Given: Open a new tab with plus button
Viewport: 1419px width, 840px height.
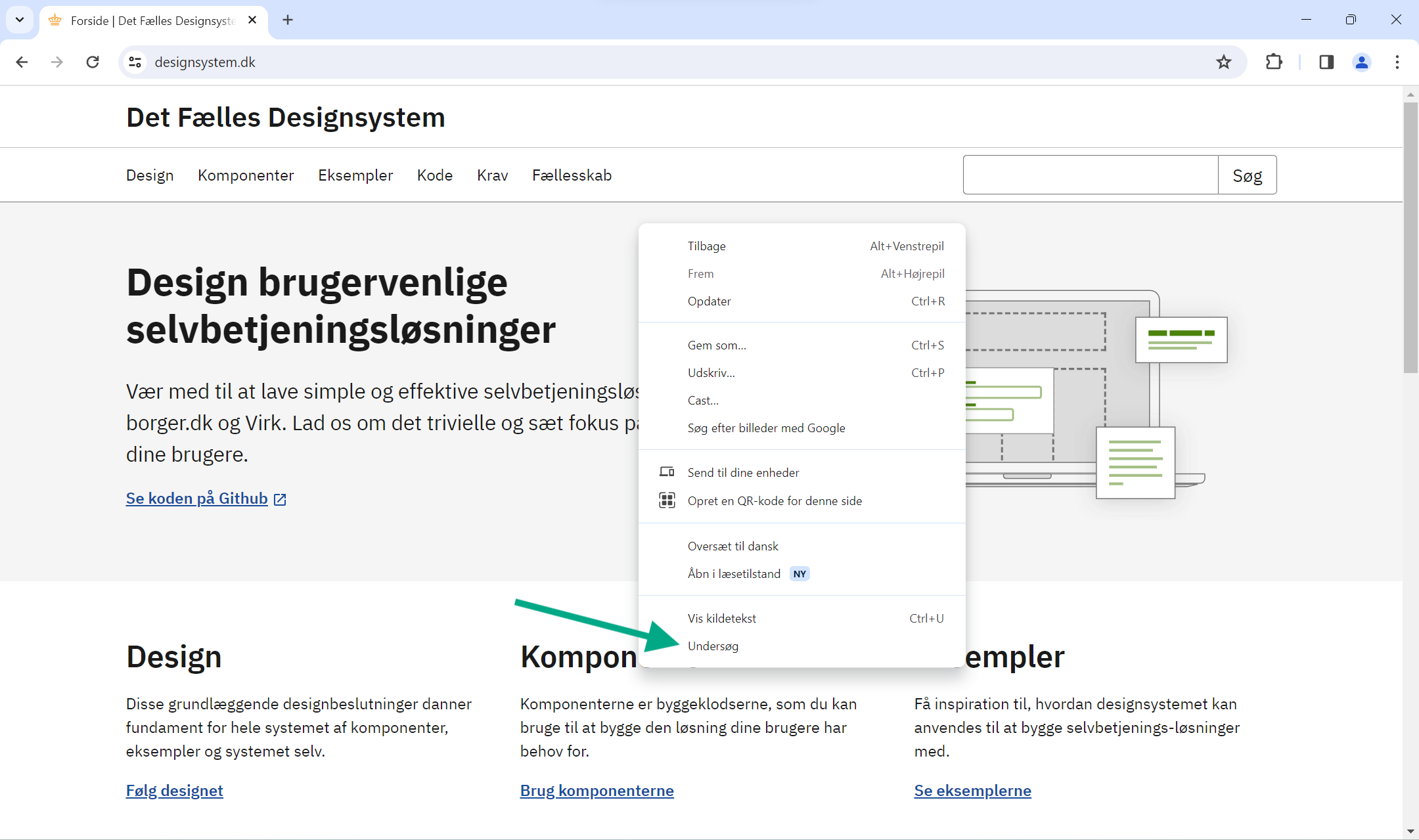Looking at the screenshot, I should point(288,20).
